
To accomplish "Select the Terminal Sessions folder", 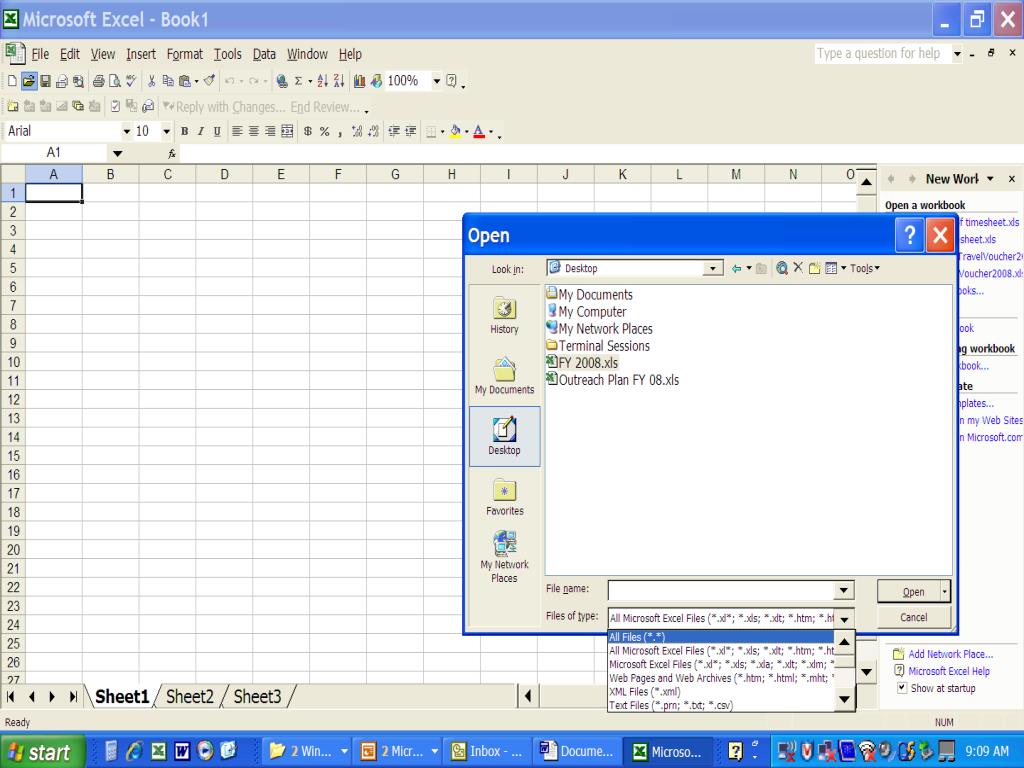I will [598, 346].
